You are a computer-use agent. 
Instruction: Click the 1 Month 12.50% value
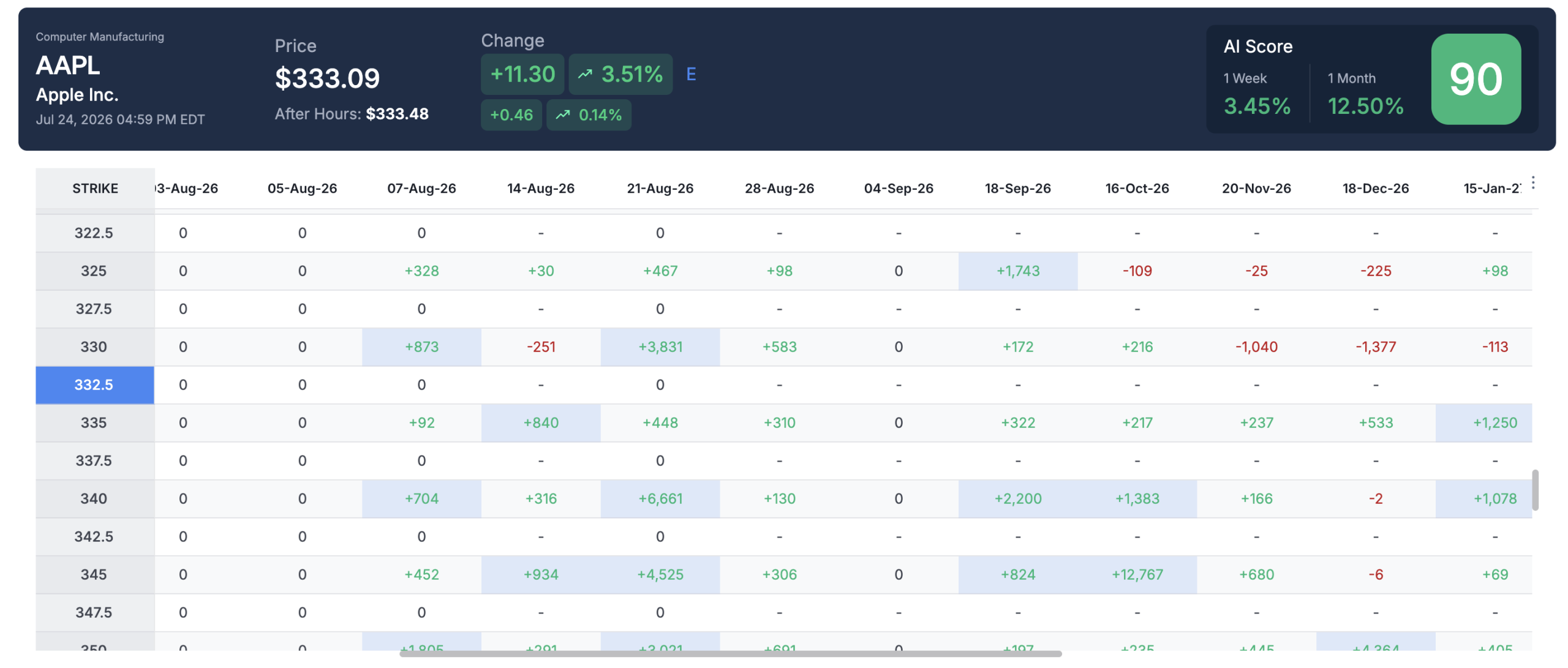pyautogui.click(x=1365, y=106)
